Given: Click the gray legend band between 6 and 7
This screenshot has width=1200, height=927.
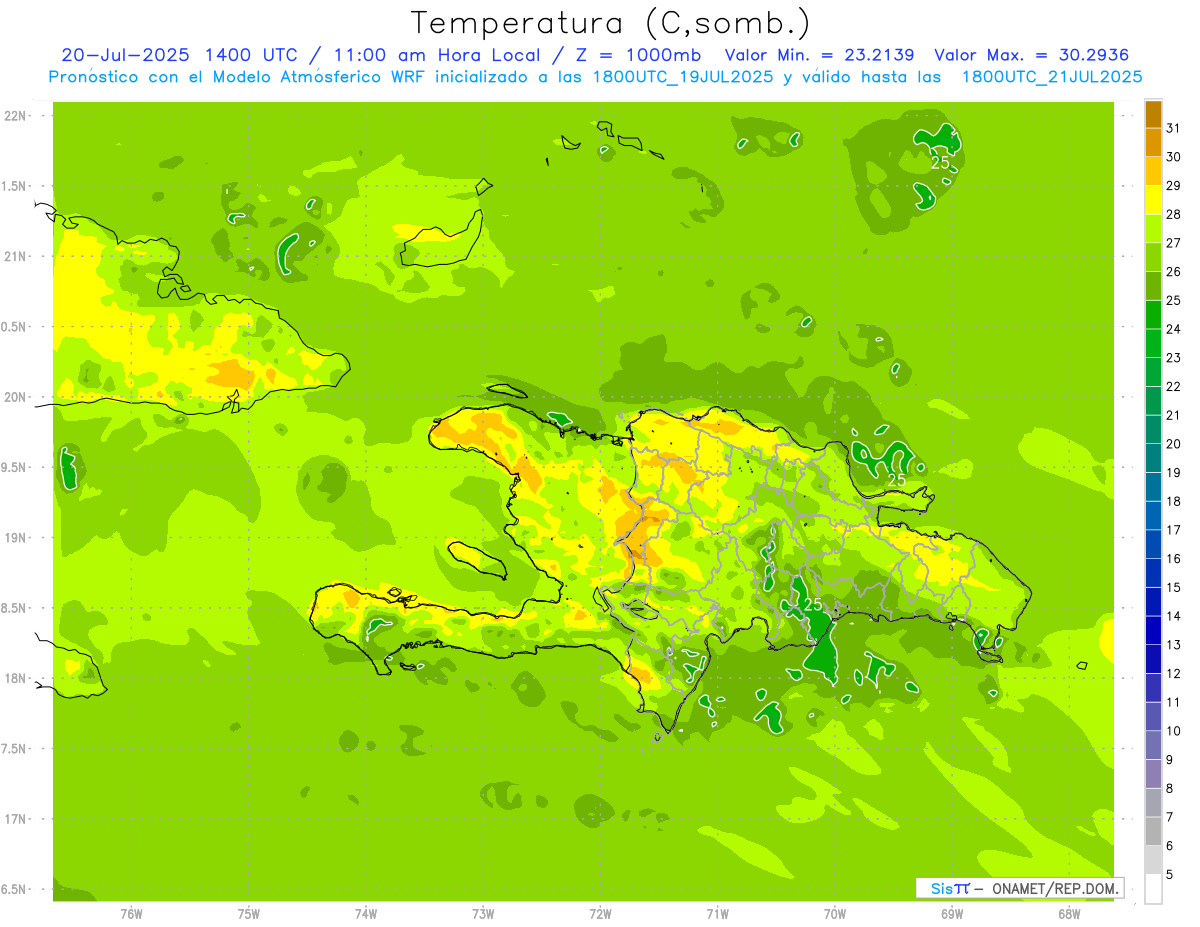Looking at the screenshot, I should (1153, 831).
